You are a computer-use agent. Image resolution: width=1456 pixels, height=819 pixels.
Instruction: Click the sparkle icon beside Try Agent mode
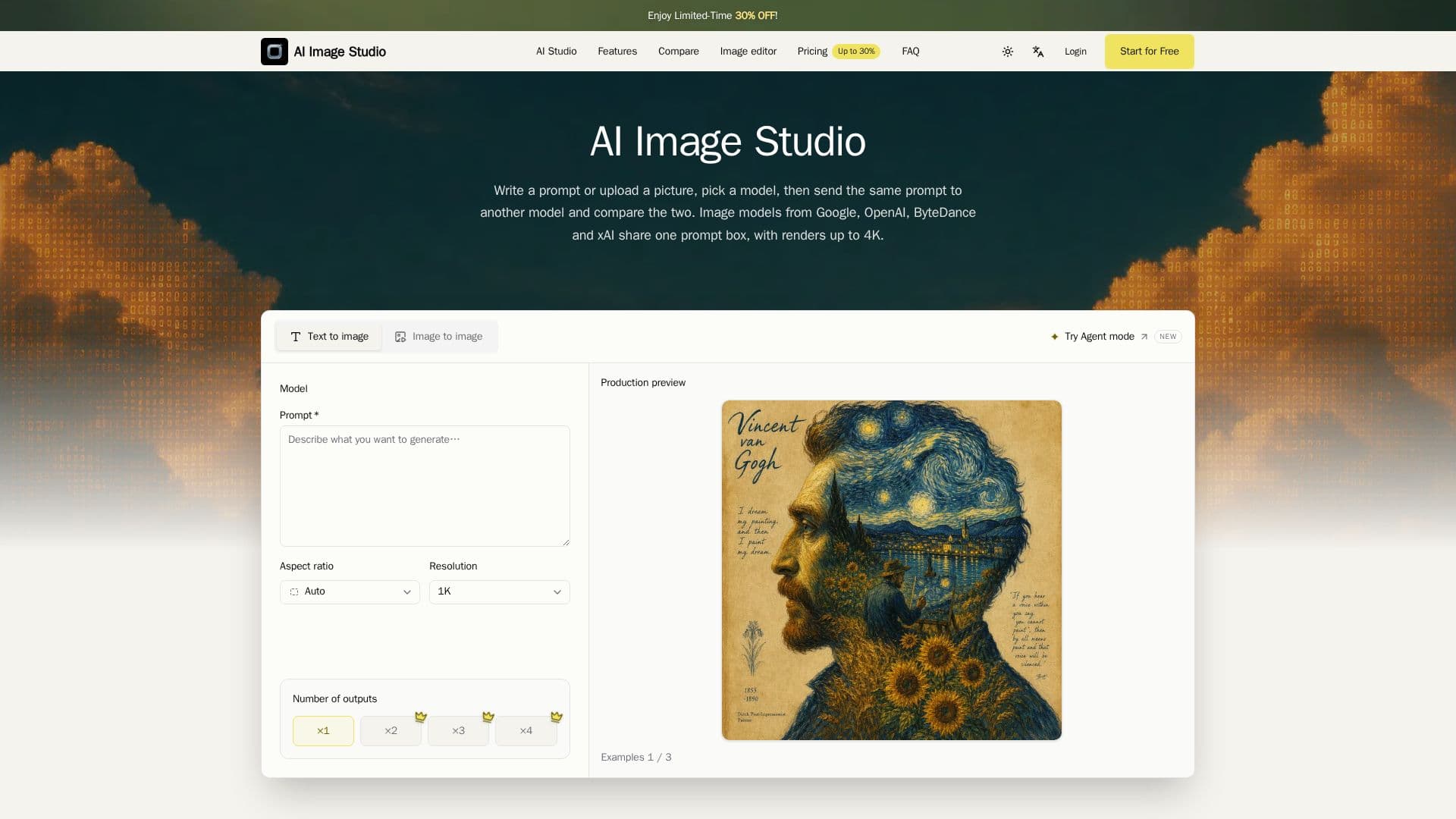click(1054, 337)
